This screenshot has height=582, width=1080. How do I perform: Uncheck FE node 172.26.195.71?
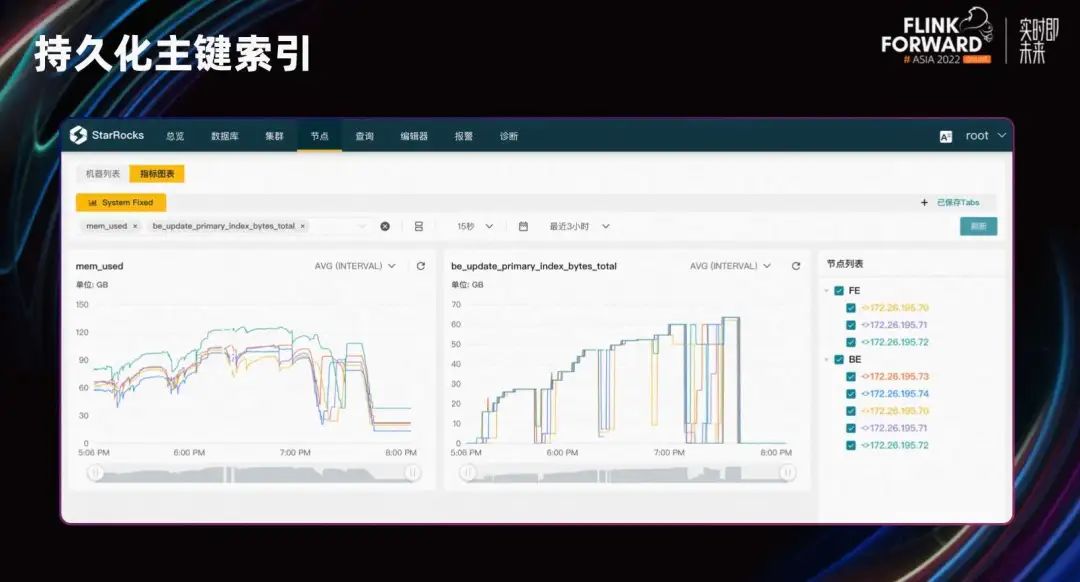pyautogui.click(x=851, y=325)
